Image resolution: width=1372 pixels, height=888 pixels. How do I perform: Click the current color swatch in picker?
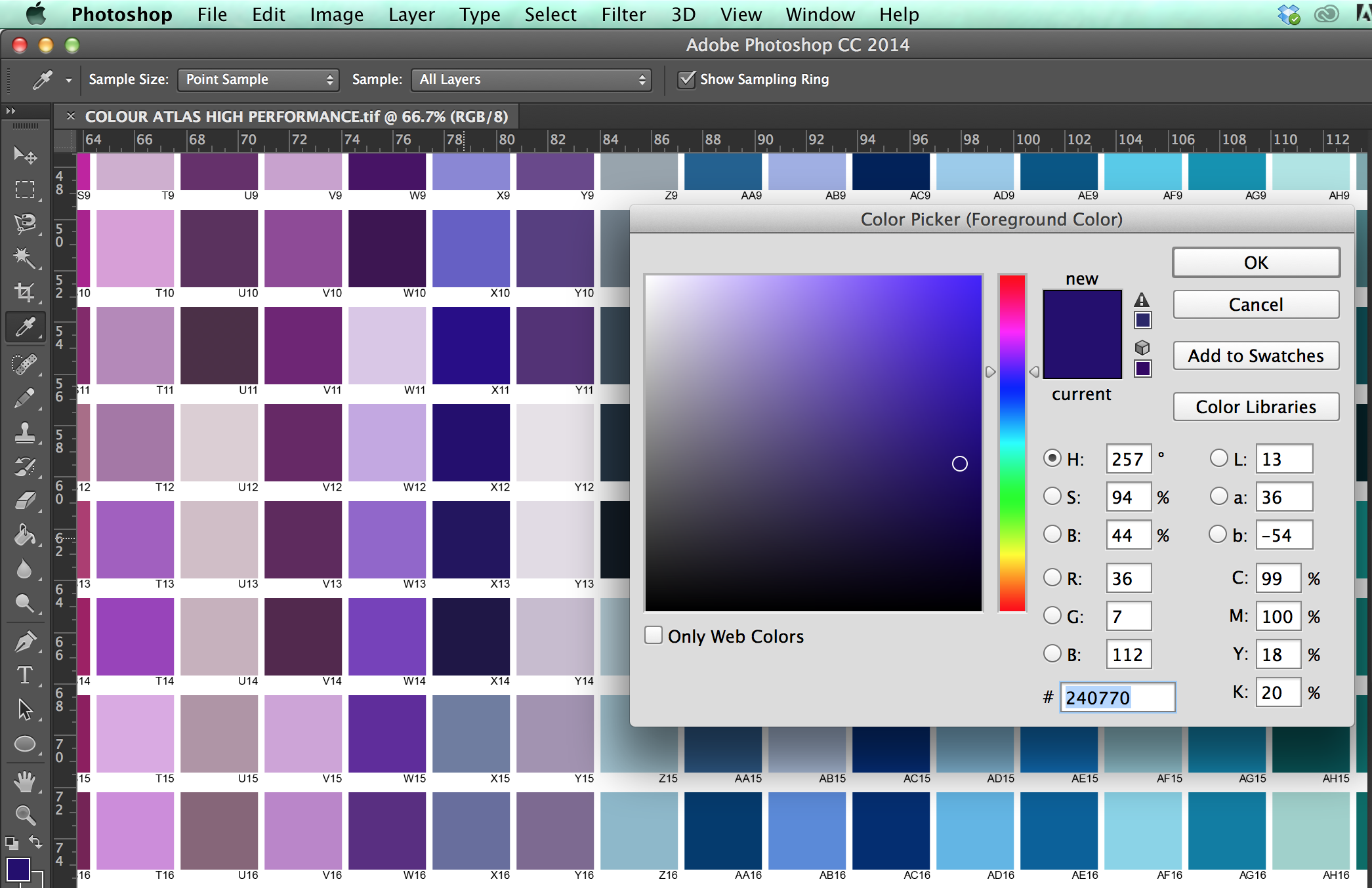tap(1082, 356)
